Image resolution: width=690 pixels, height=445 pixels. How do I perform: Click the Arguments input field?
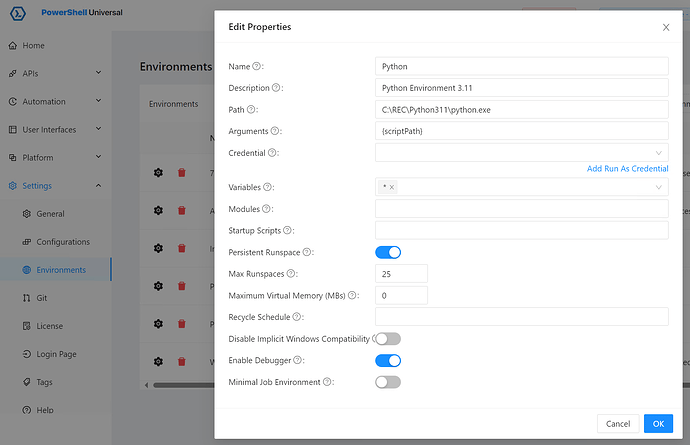point(521,131)
